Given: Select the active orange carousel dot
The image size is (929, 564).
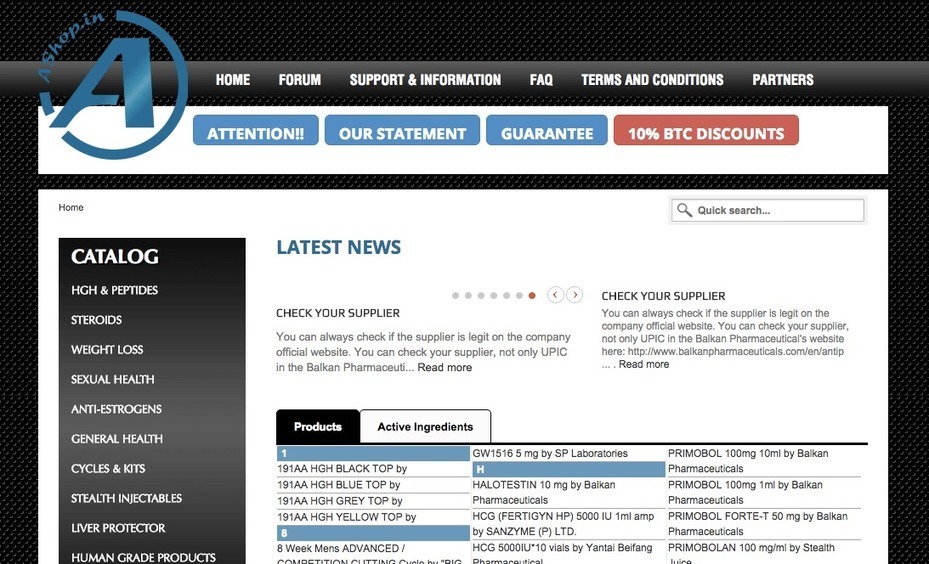Looking at the screenshot, I should coord(532,296).
